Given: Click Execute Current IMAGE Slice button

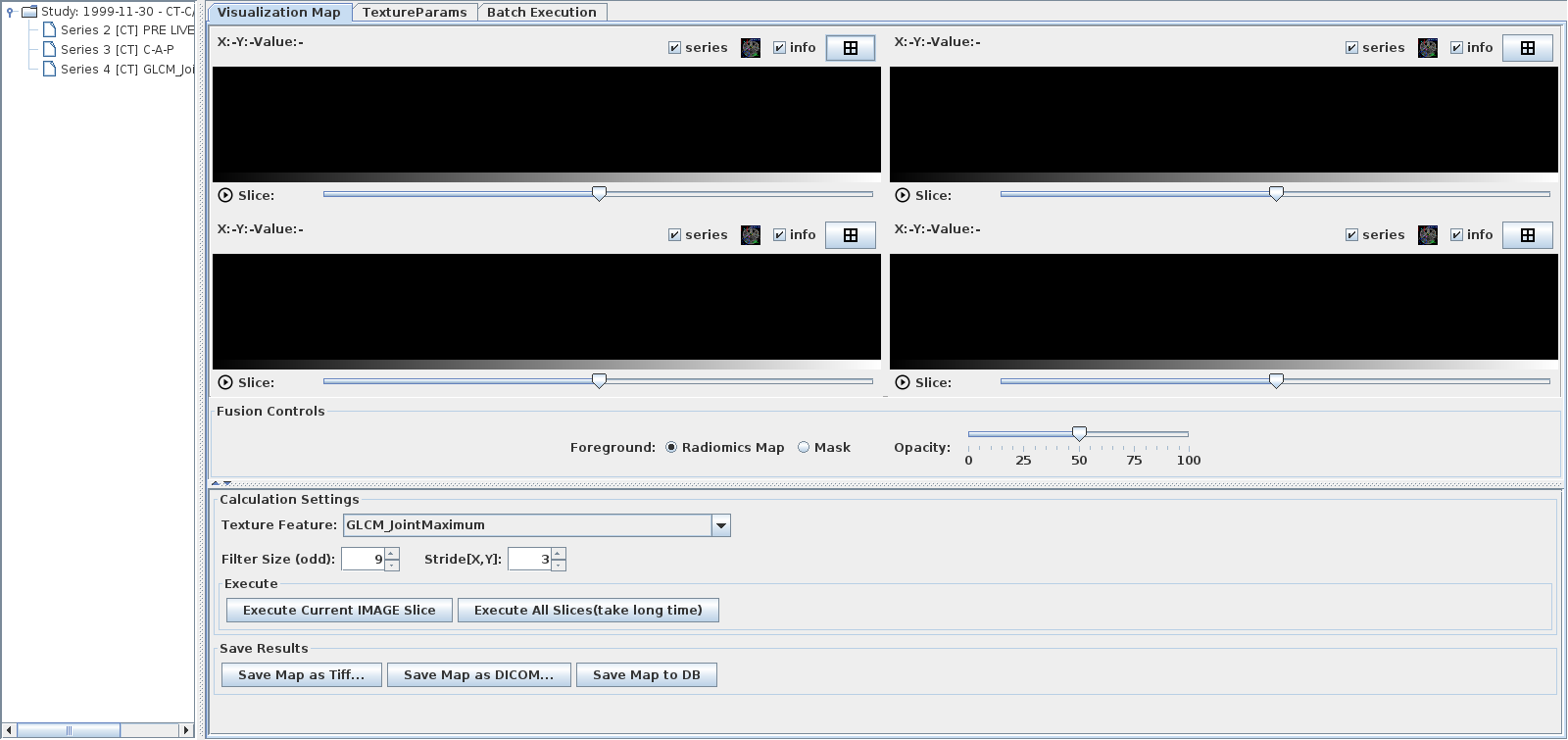Looking at the screenshot, I should pos(339,610).
